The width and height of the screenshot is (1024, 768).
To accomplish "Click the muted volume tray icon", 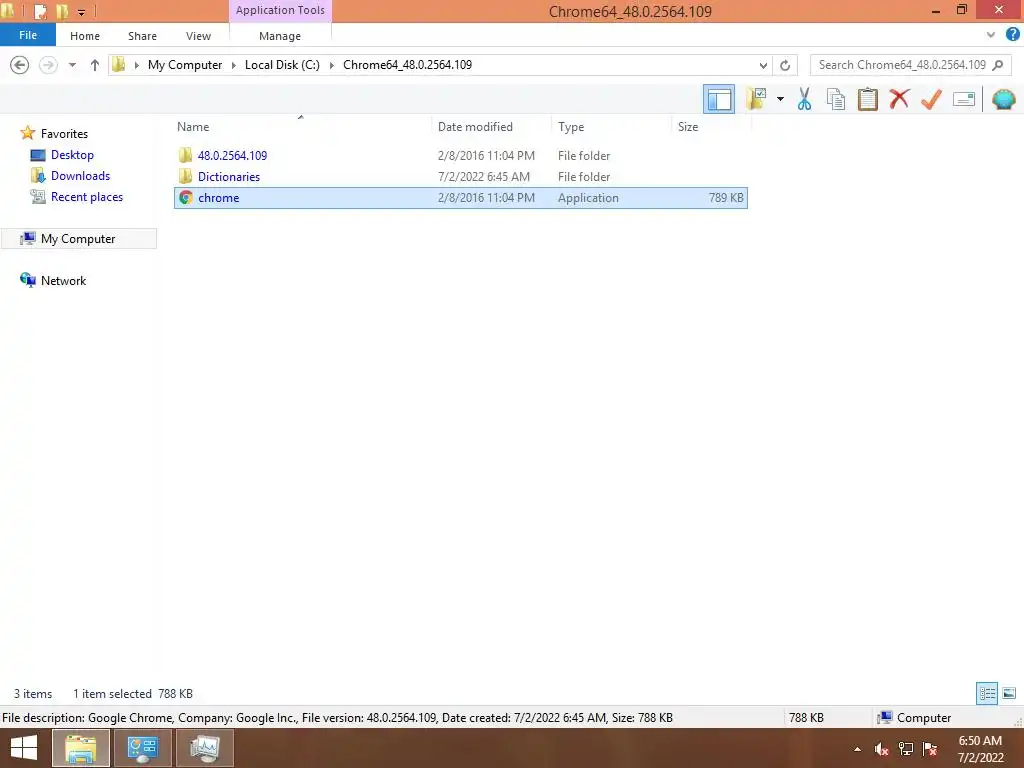I will [x=881, y=749].
